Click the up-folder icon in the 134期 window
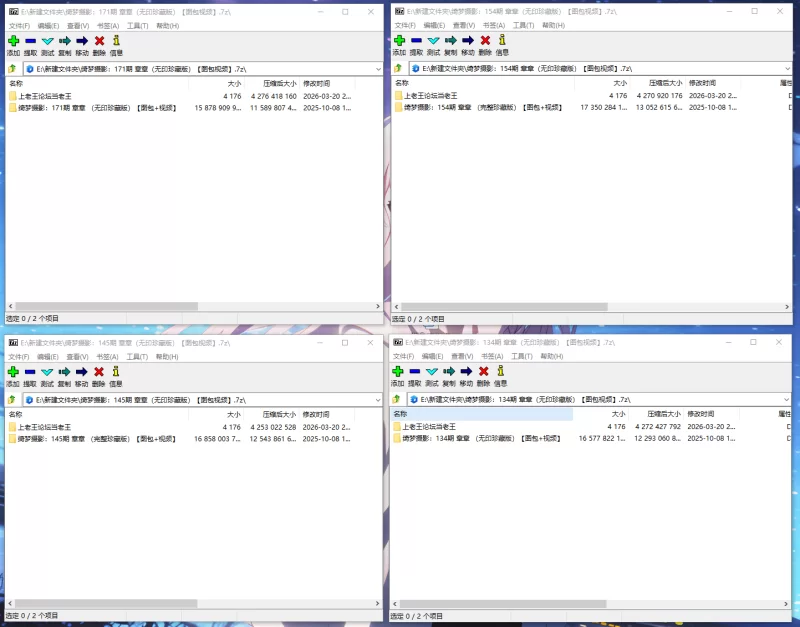 pos(398,399)
